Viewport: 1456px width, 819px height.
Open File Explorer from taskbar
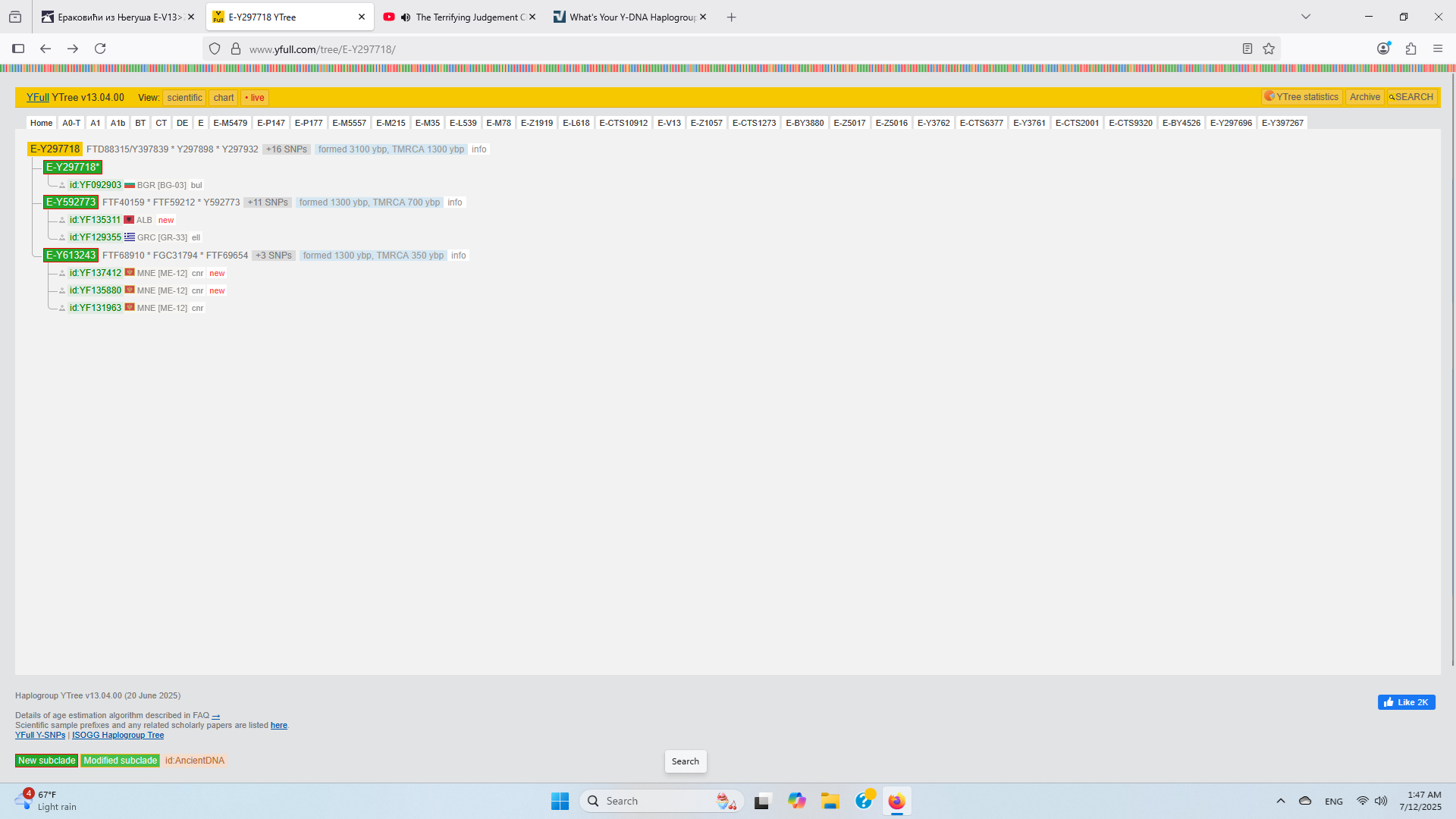coord(830,801)
